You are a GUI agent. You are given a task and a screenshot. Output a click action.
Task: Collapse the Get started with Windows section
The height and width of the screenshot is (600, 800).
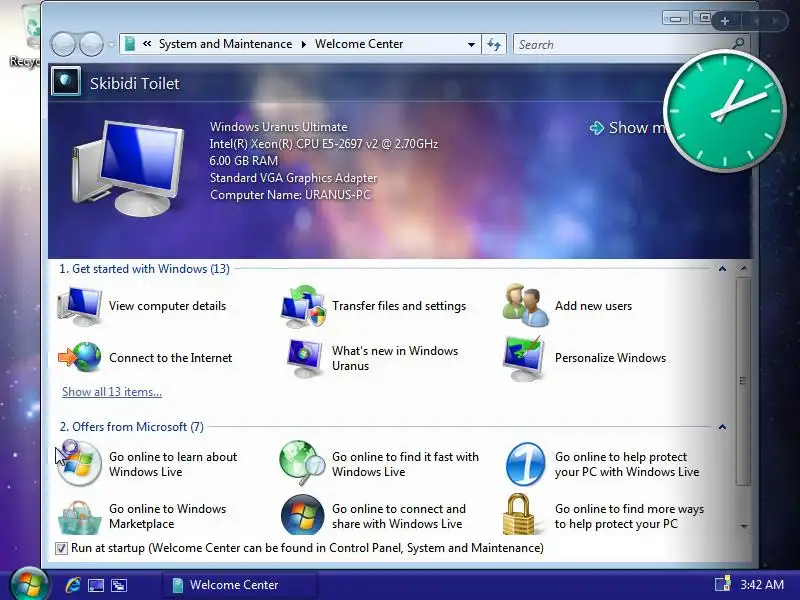point(722,269)
